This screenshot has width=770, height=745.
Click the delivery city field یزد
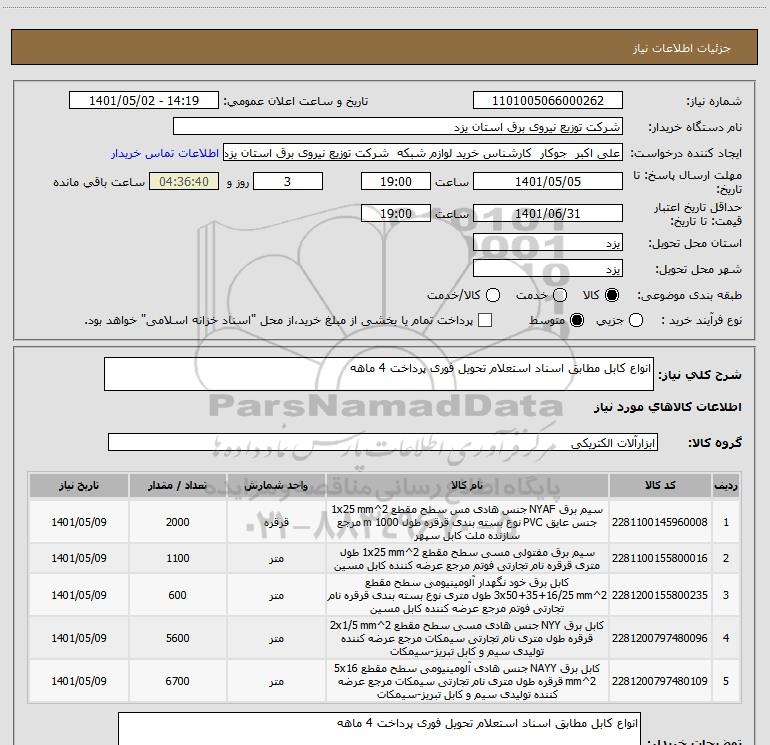coord(548,269)
